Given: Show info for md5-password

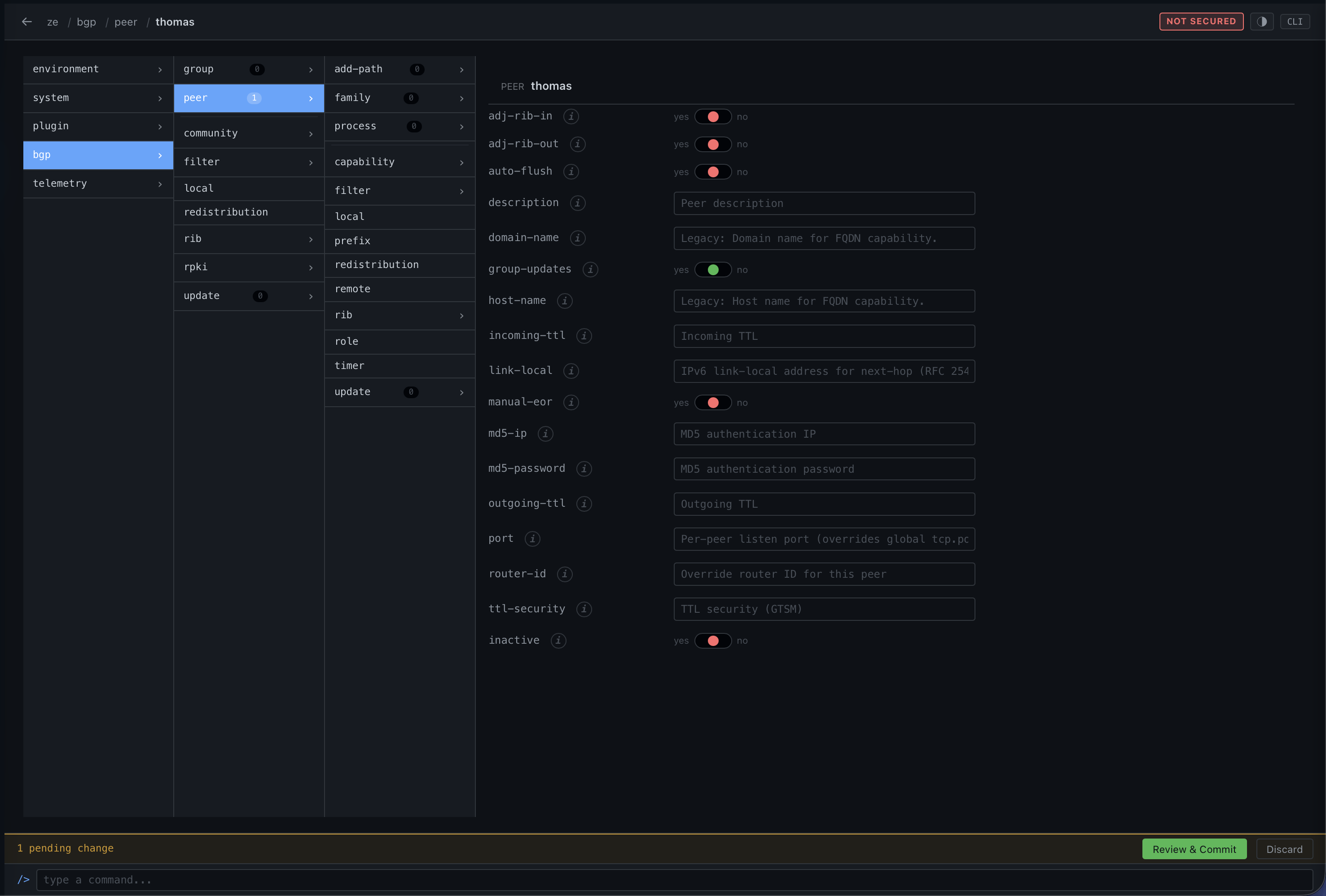Looking at the screenshot, I should pos(584,469).
